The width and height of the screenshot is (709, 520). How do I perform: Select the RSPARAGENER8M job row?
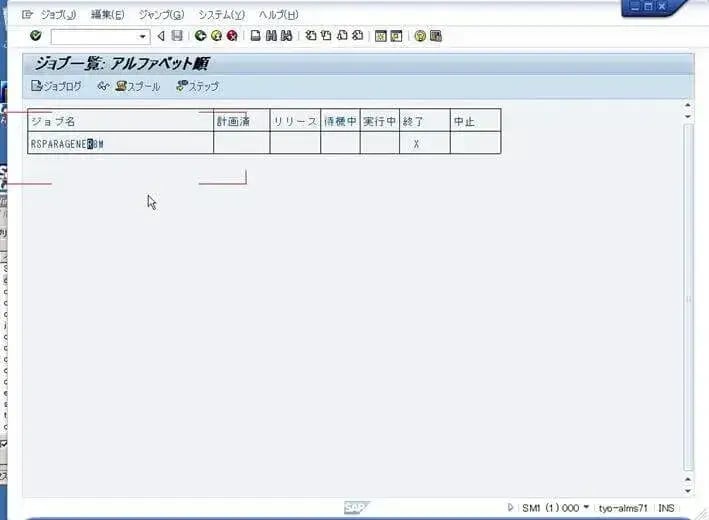coord(67,144)
